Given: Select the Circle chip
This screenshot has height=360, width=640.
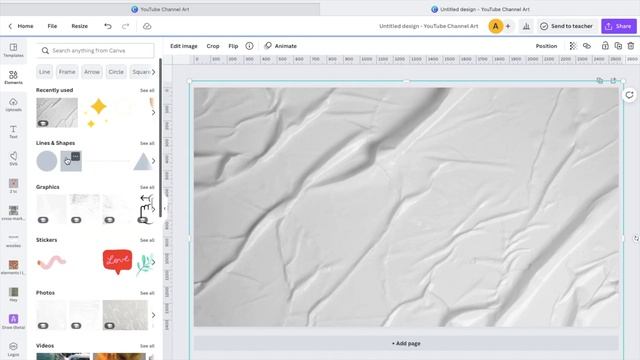Looking at the screenshot, I should pos(116,72).
